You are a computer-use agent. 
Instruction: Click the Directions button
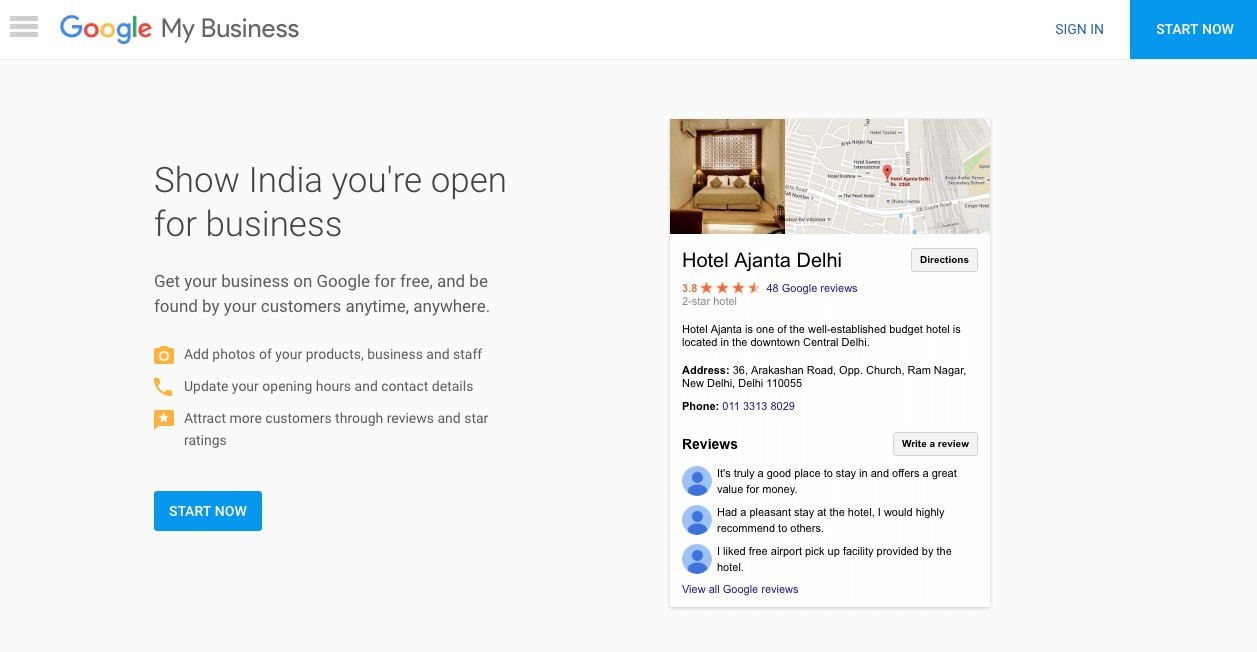(x=944, y=260)
